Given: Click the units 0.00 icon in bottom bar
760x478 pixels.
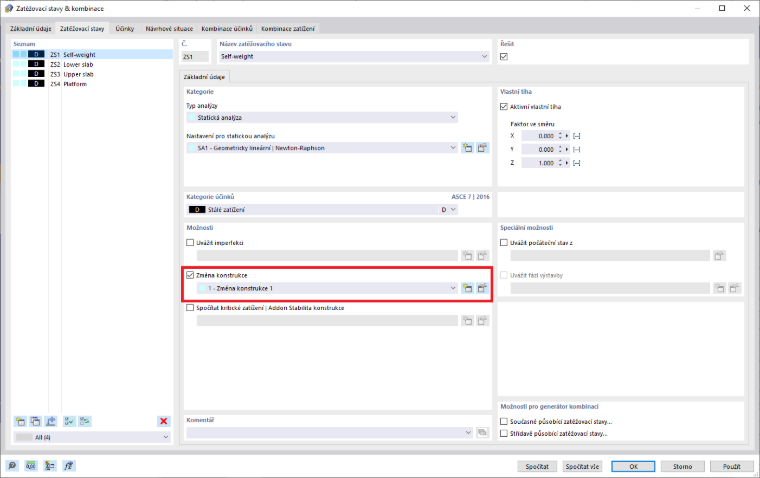Looking at the screenshot, I should click(x=31, y=466).
